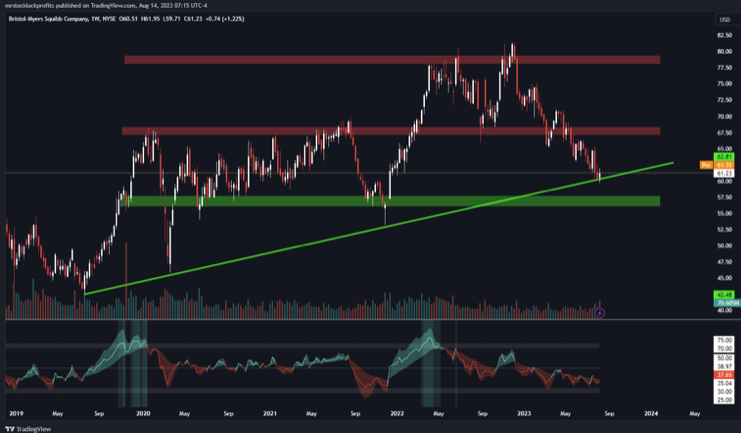Select the upper red resistance zone near 78
741x433 pixels.
[x=391, y=60]
